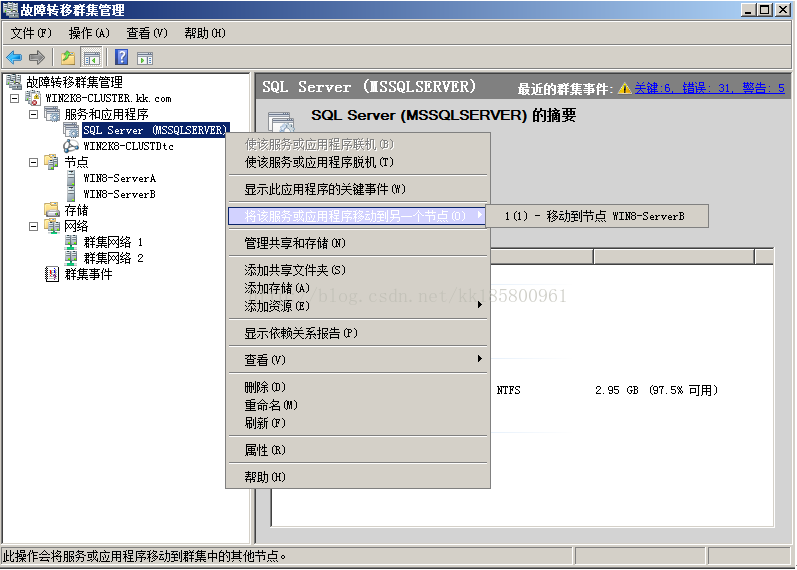Open the recent cluster events link 关键:6, 错误:31, 警告:5
Viewport: 797px width, 570px height.
(710, 88)
